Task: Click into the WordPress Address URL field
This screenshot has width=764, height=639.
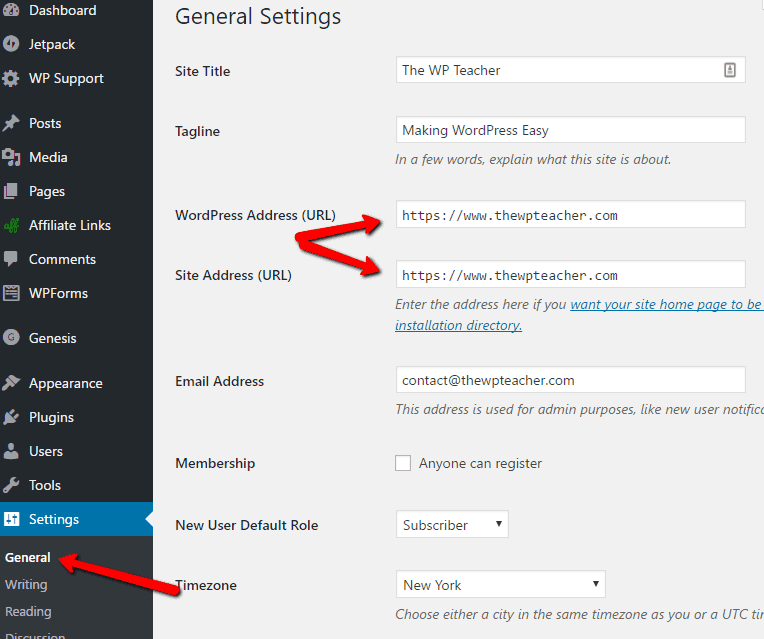Action: point(570,215)
